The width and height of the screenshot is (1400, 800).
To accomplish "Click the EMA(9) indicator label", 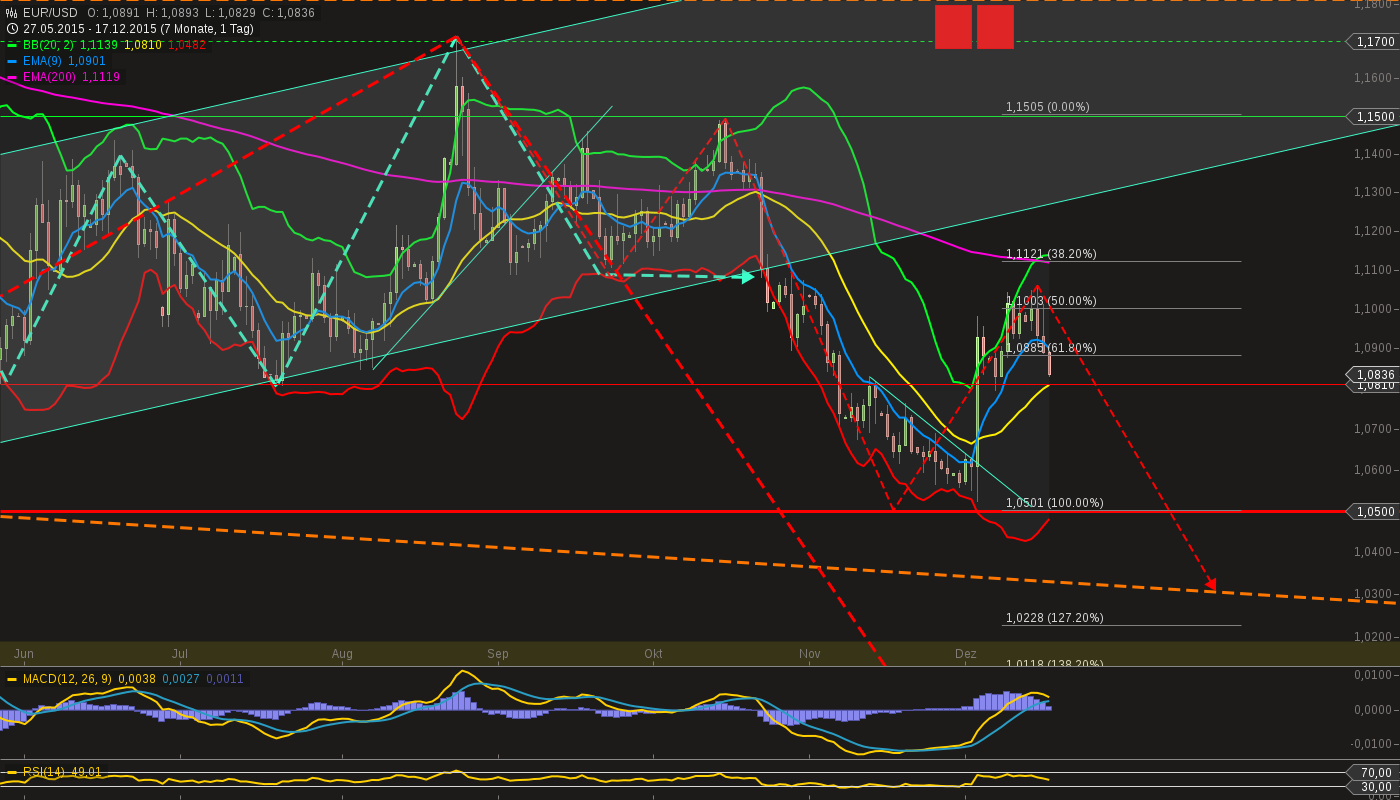I will pos(43,61).
